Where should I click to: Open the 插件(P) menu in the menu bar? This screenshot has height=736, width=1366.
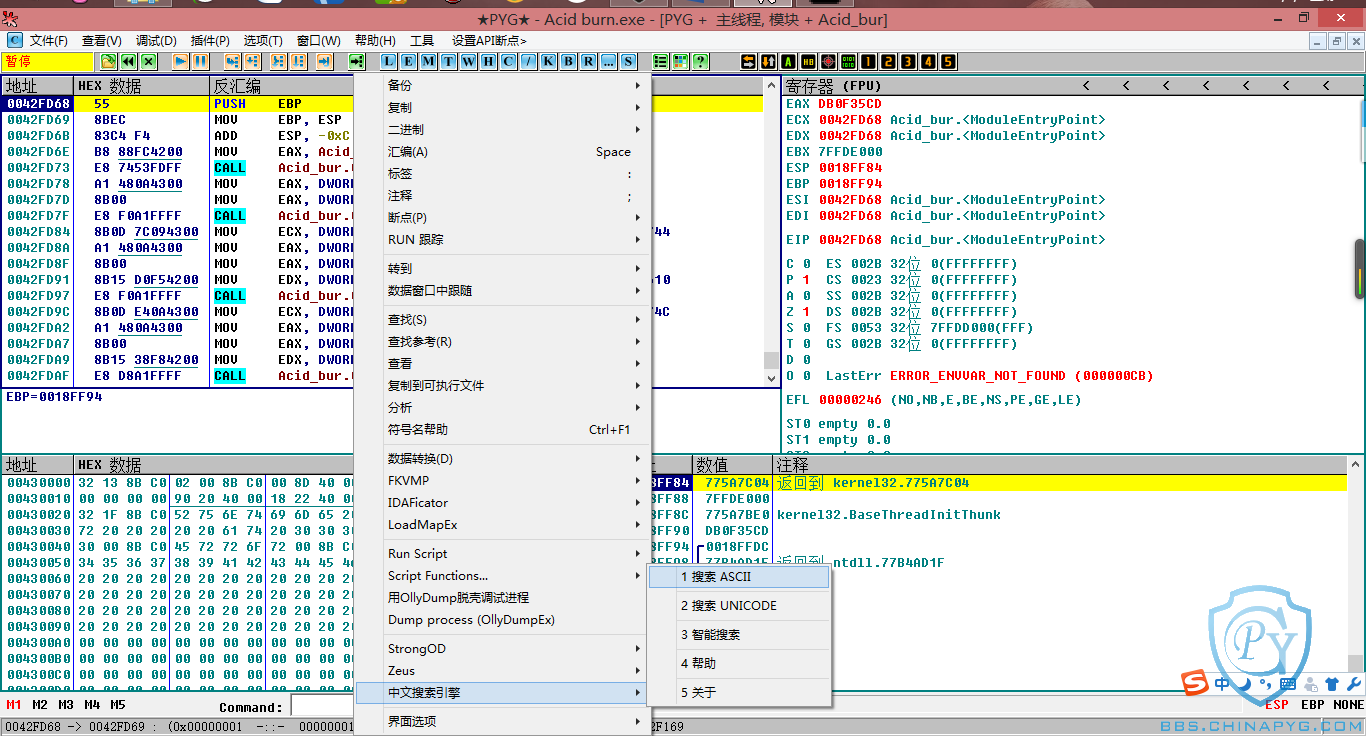tap(210, 40)
